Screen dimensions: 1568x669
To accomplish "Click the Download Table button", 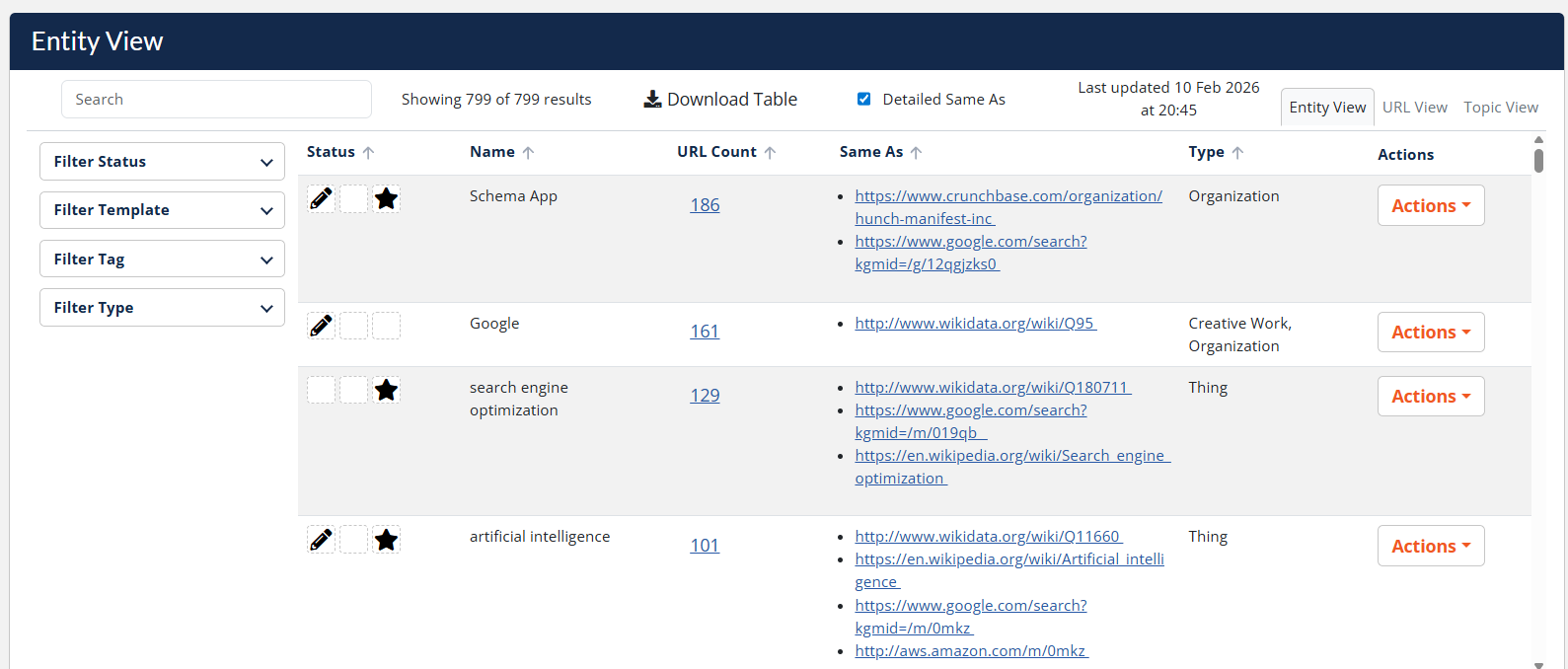I will click(x=720, y=100).
